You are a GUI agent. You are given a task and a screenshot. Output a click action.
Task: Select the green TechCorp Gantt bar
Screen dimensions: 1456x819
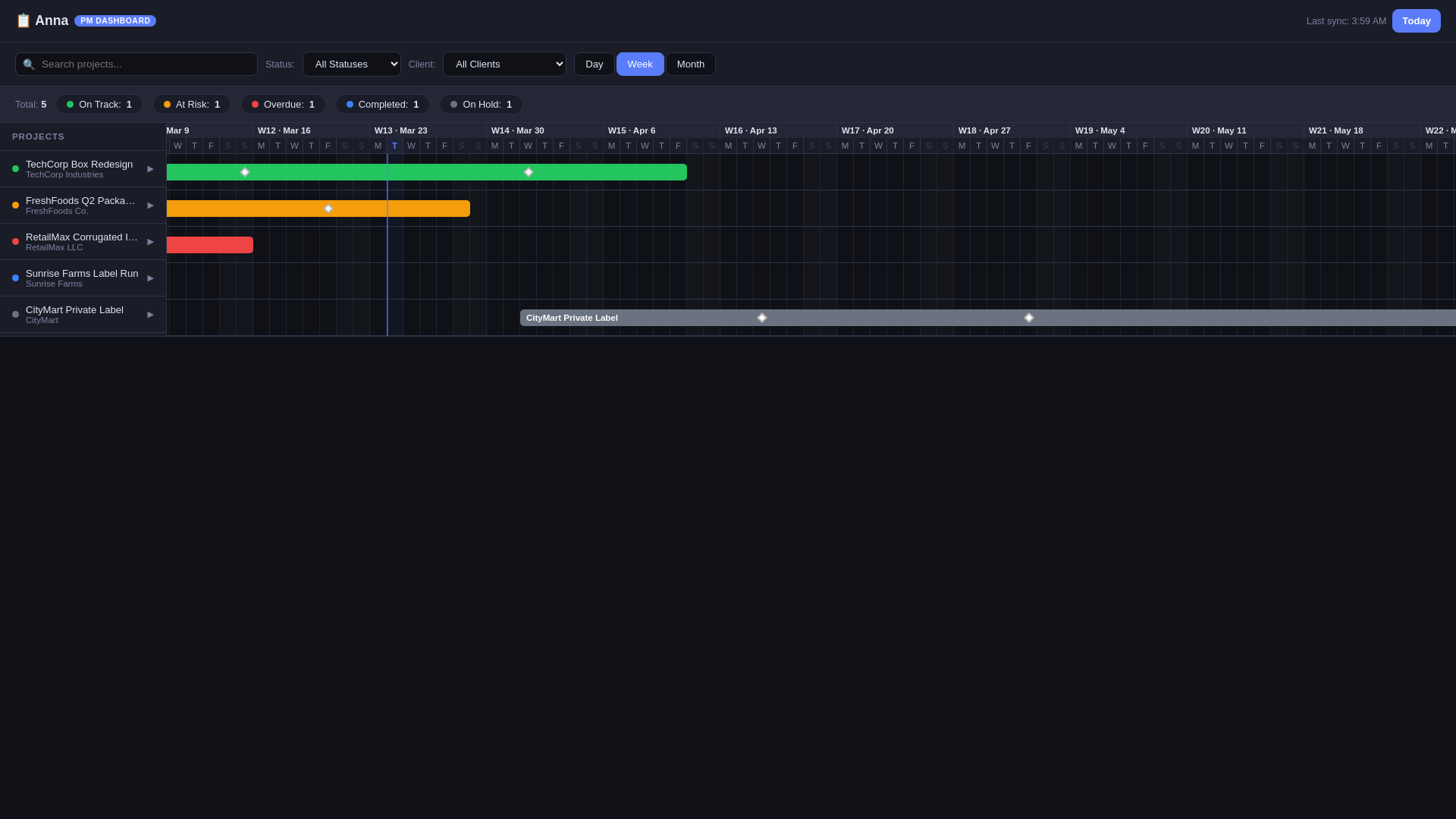point(427,172)
